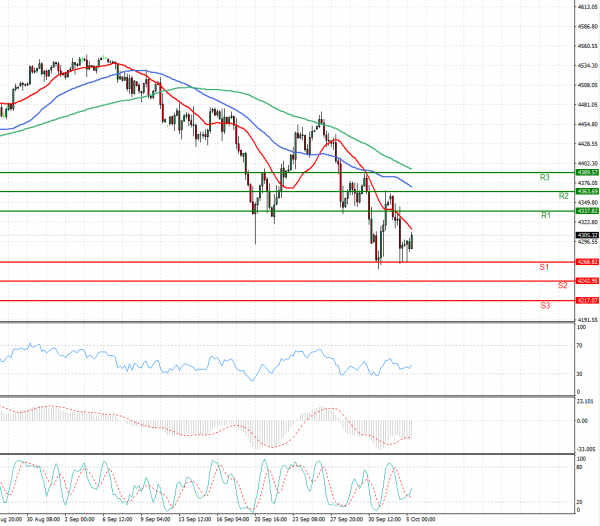Image resolution: width=600 pixels, height=526 pixels.
Task: Click the 4402.30 price axis value
Action: coord(587,163)
